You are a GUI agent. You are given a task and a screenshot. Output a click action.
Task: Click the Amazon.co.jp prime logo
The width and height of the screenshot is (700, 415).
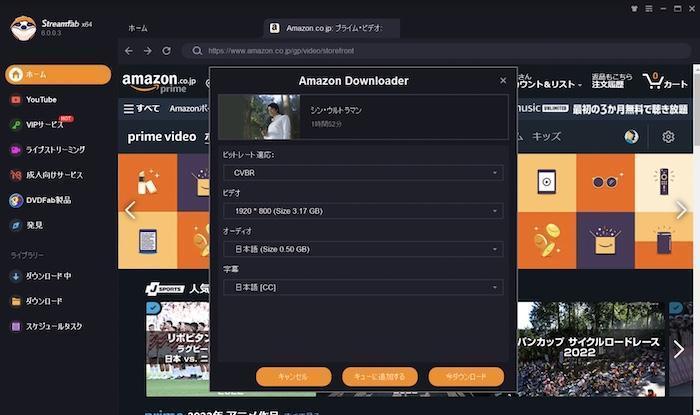(x=159, y=83)
